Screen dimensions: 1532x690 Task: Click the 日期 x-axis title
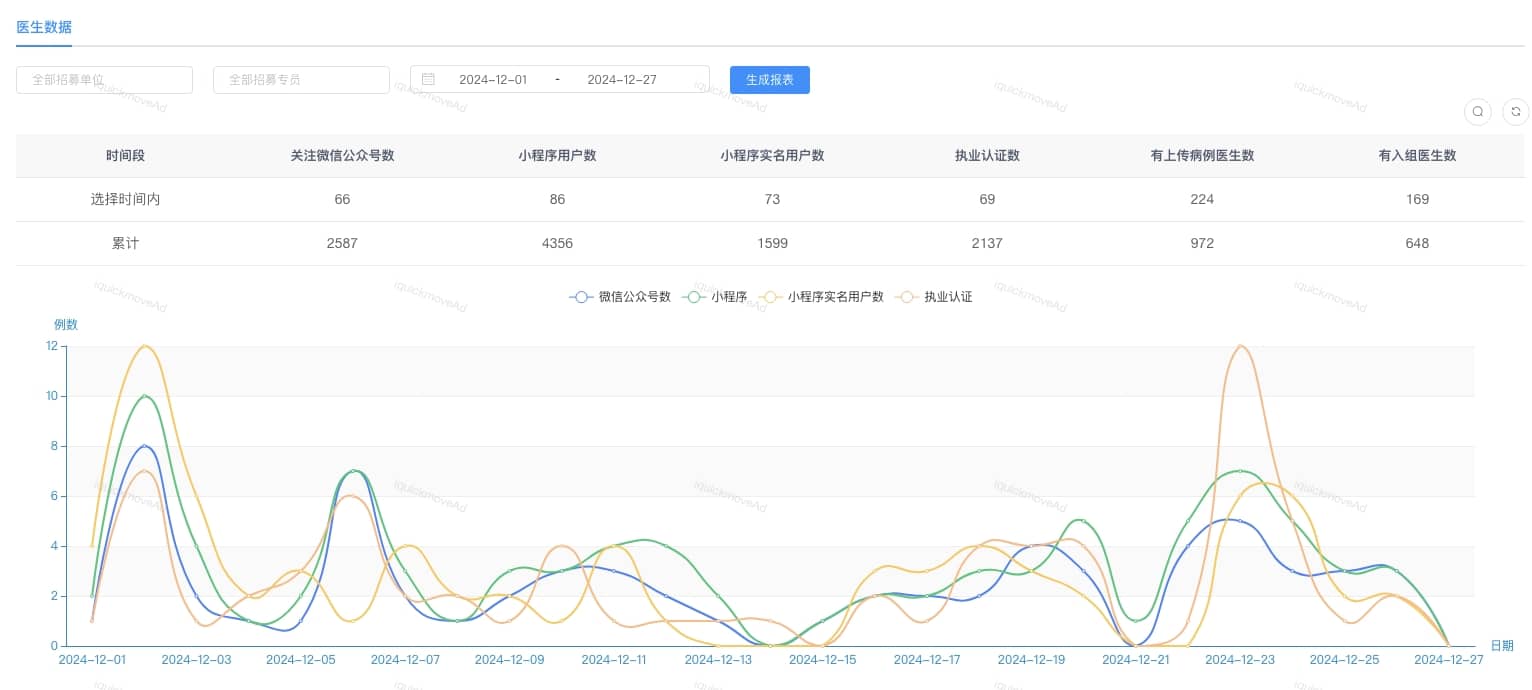[x=1502, y=646]
